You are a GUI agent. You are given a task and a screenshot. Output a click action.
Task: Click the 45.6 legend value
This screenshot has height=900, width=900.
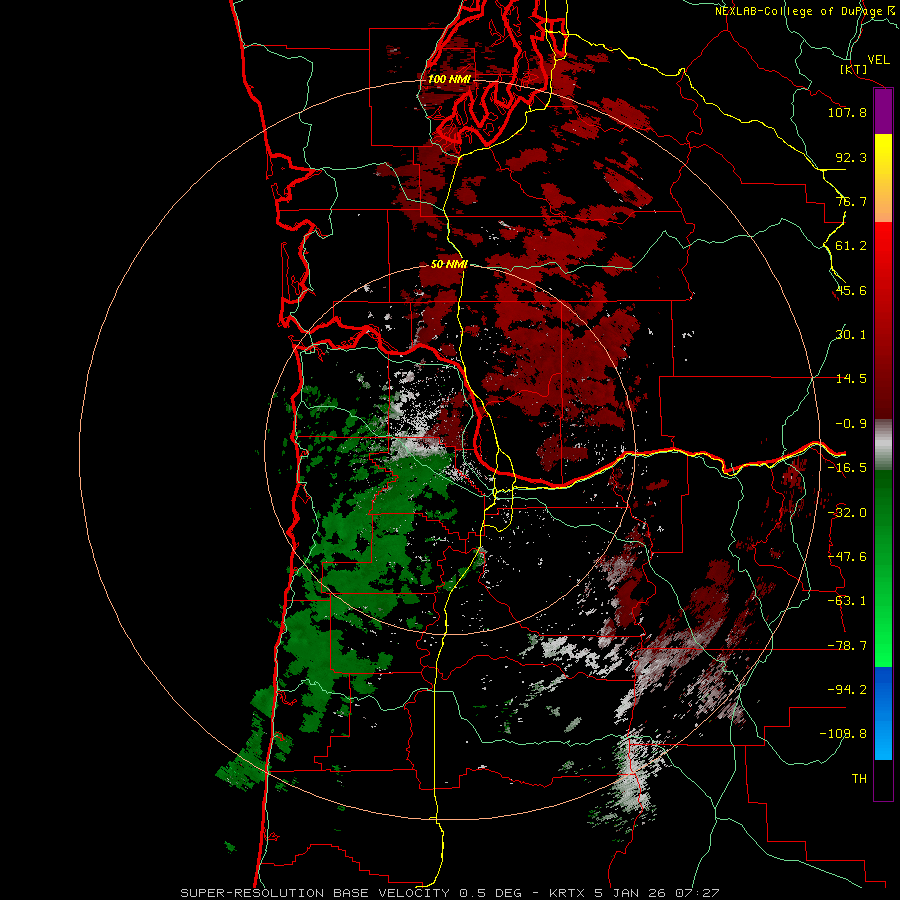[851, 290]
